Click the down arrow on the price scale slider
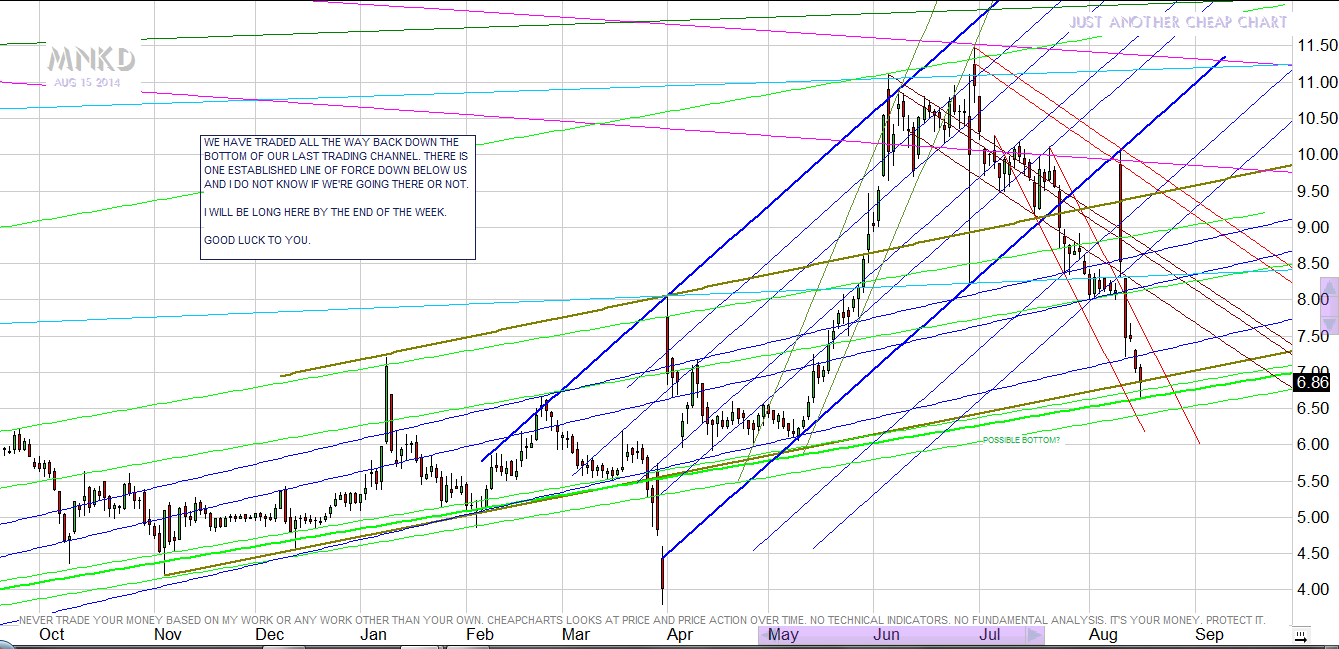 coord(1329,324)
